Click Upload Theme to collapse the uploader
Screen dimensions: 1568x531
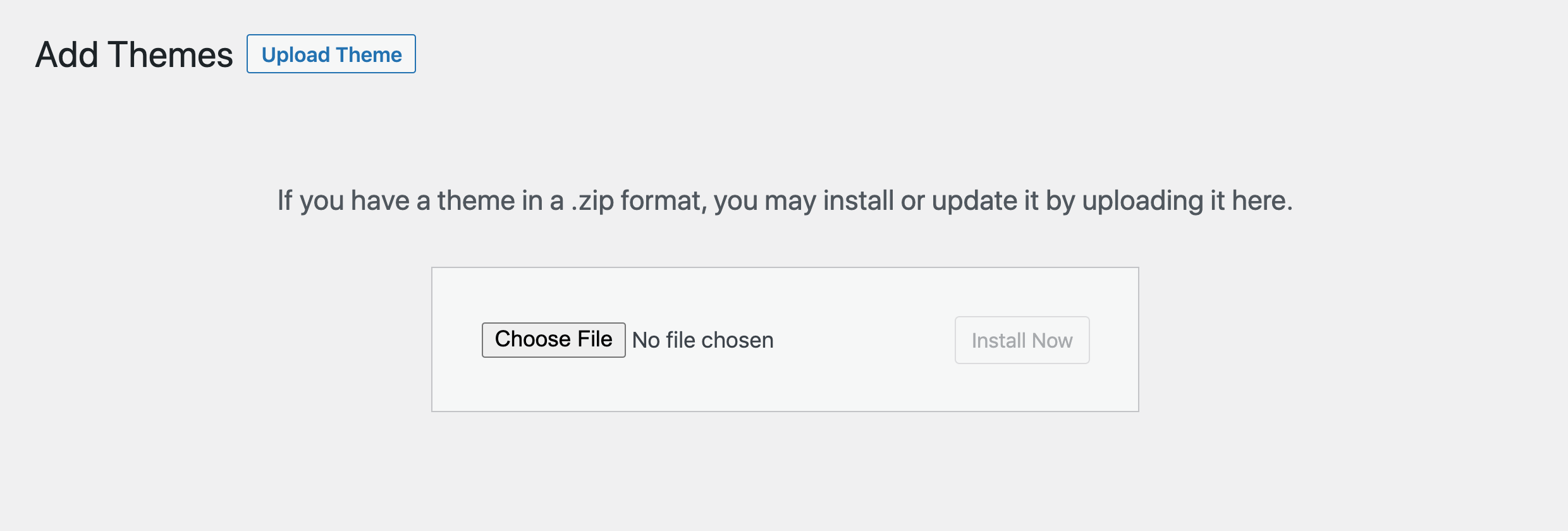(330, 54)
